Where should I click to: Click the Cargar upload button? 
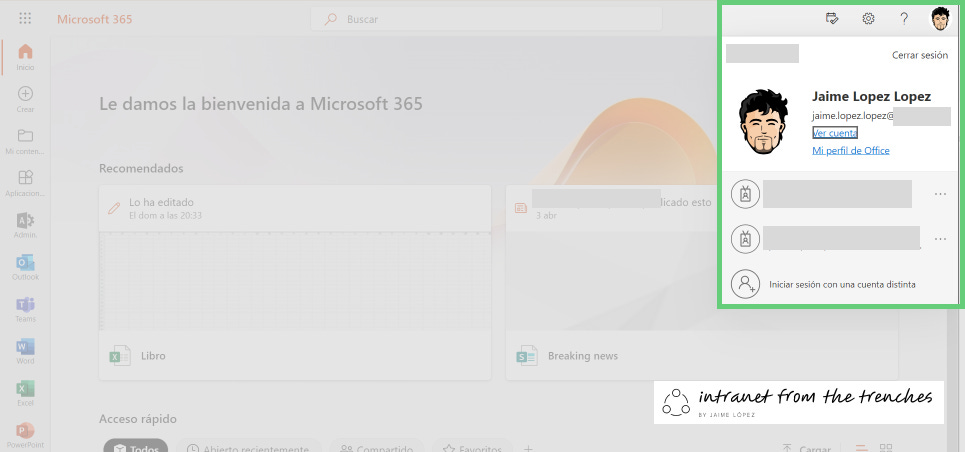807,448
